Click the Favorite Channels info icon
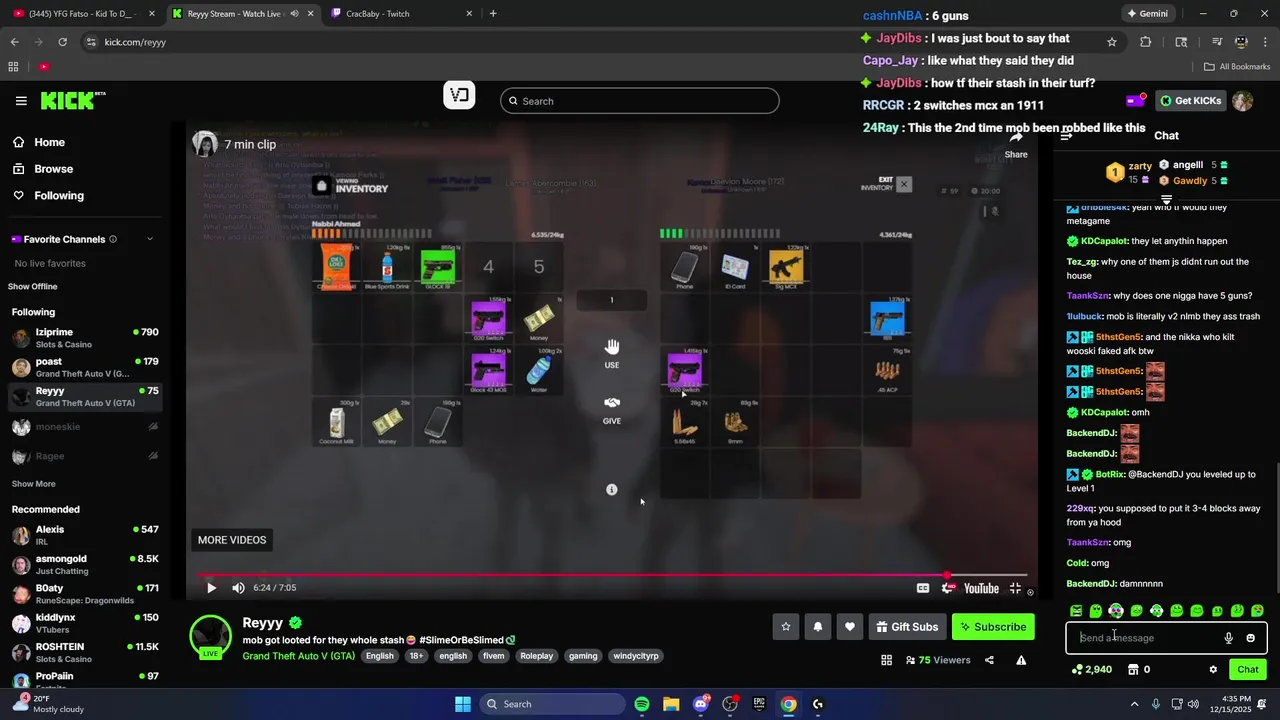The image size is (1280, 720). pyautogui.click(x=113, y=239)
